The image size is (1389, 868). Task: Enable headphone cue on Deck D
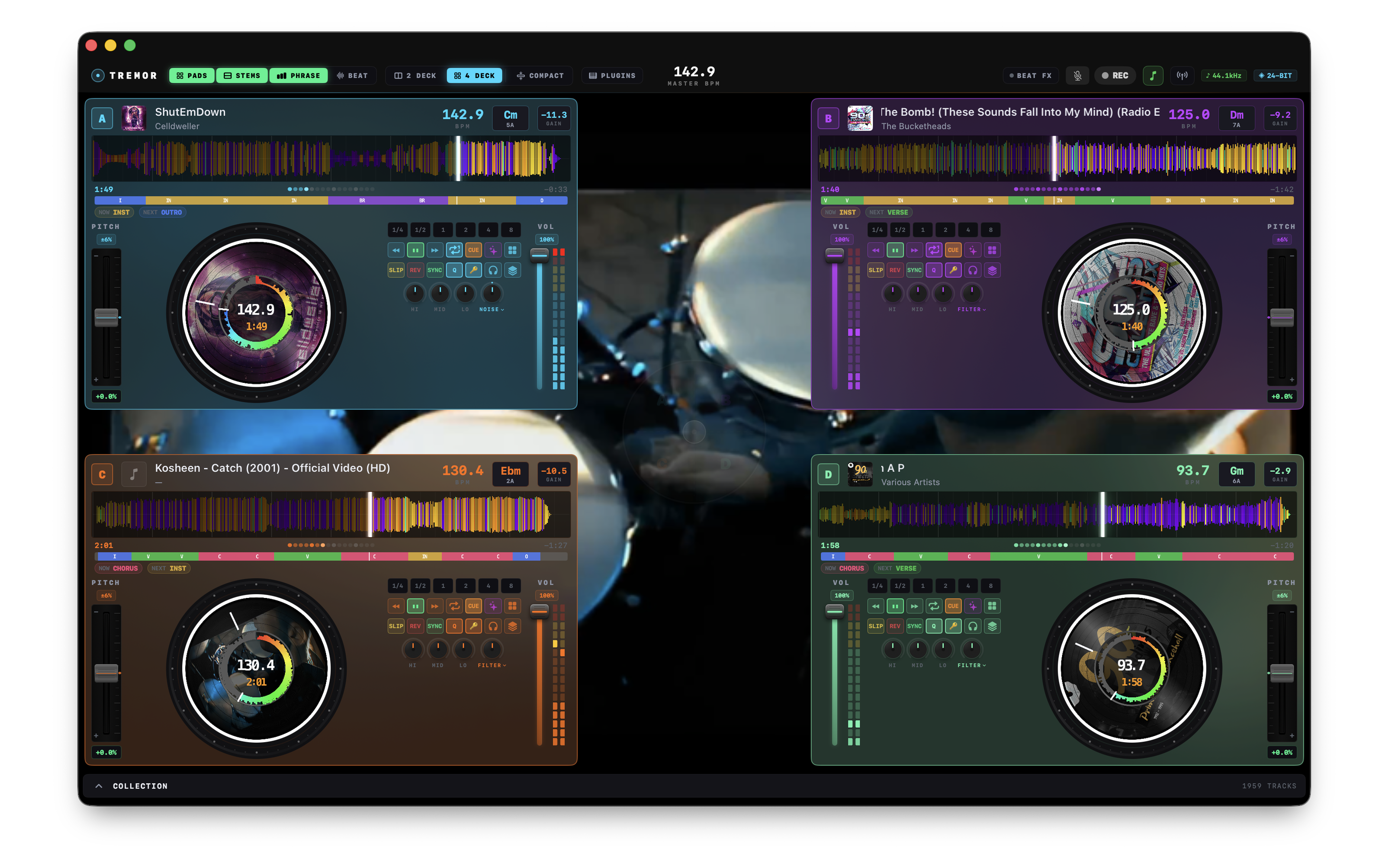tap(973, 626)
